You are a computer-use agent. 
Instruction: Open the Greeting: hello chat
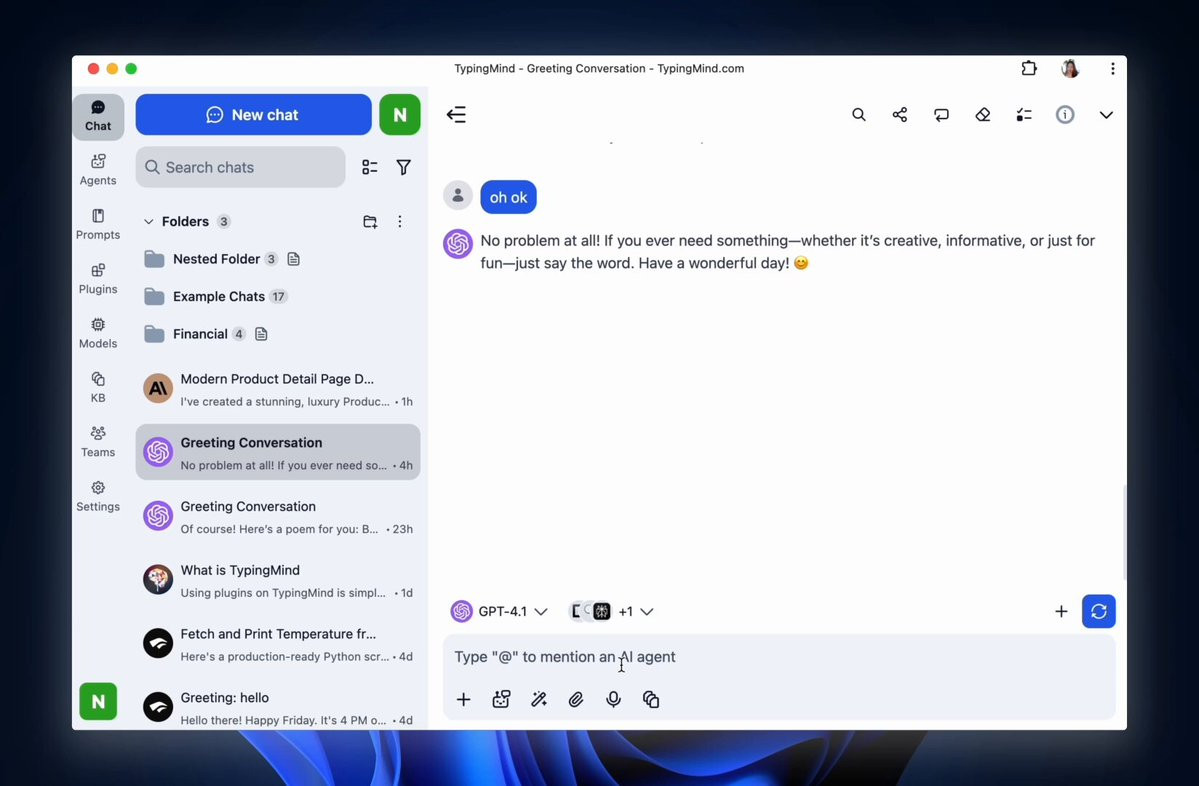point(278,707)
